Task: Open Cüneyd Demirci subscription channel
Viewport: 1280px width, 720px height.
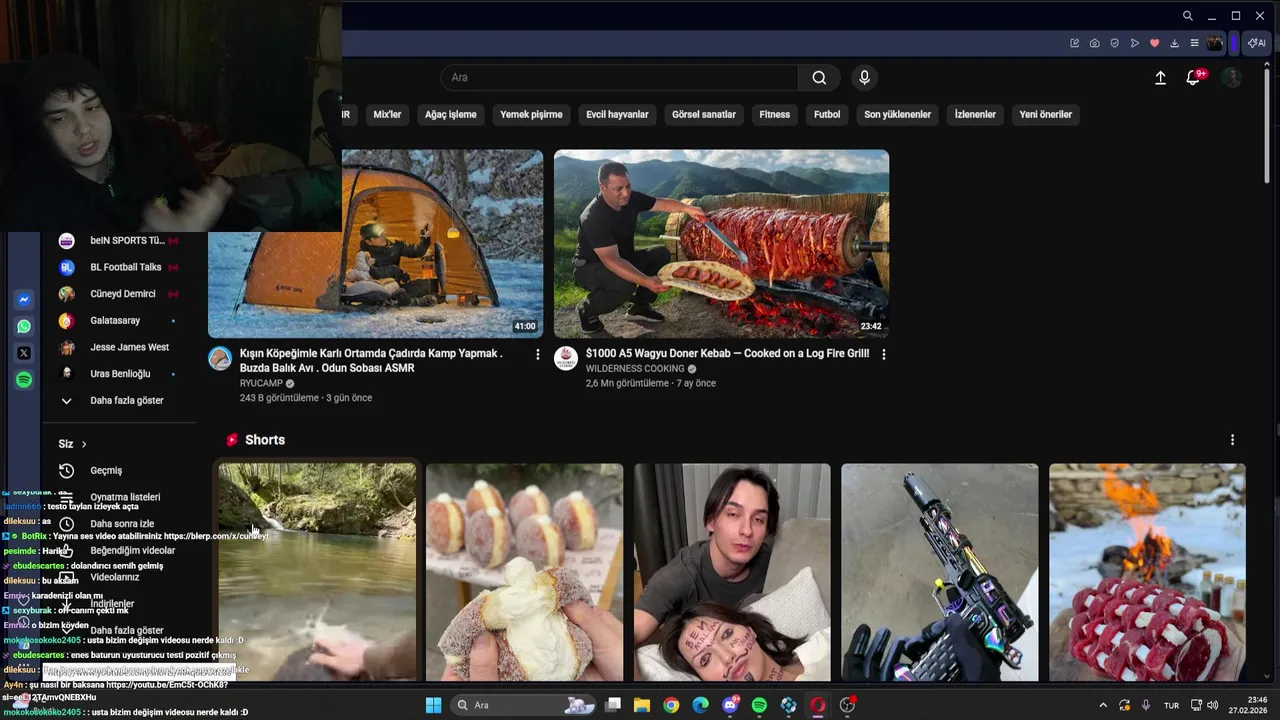Action: tap(118, 294)
